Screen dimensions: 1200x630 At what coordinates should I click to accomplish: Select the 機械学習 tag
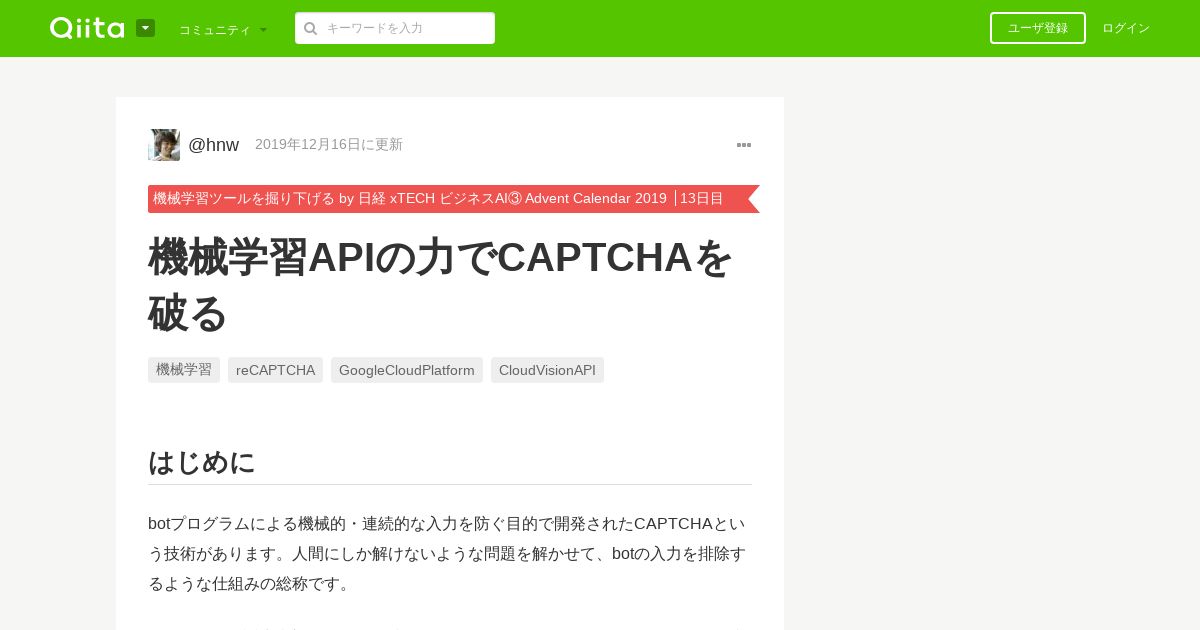click(x=184, y=370)
